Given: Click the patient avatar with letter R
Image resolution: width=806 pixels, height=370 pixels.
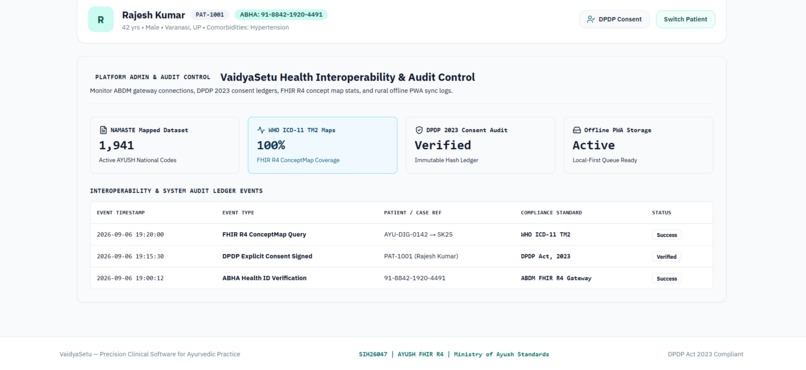Looking at the screenshot, I should click(101, 20).
